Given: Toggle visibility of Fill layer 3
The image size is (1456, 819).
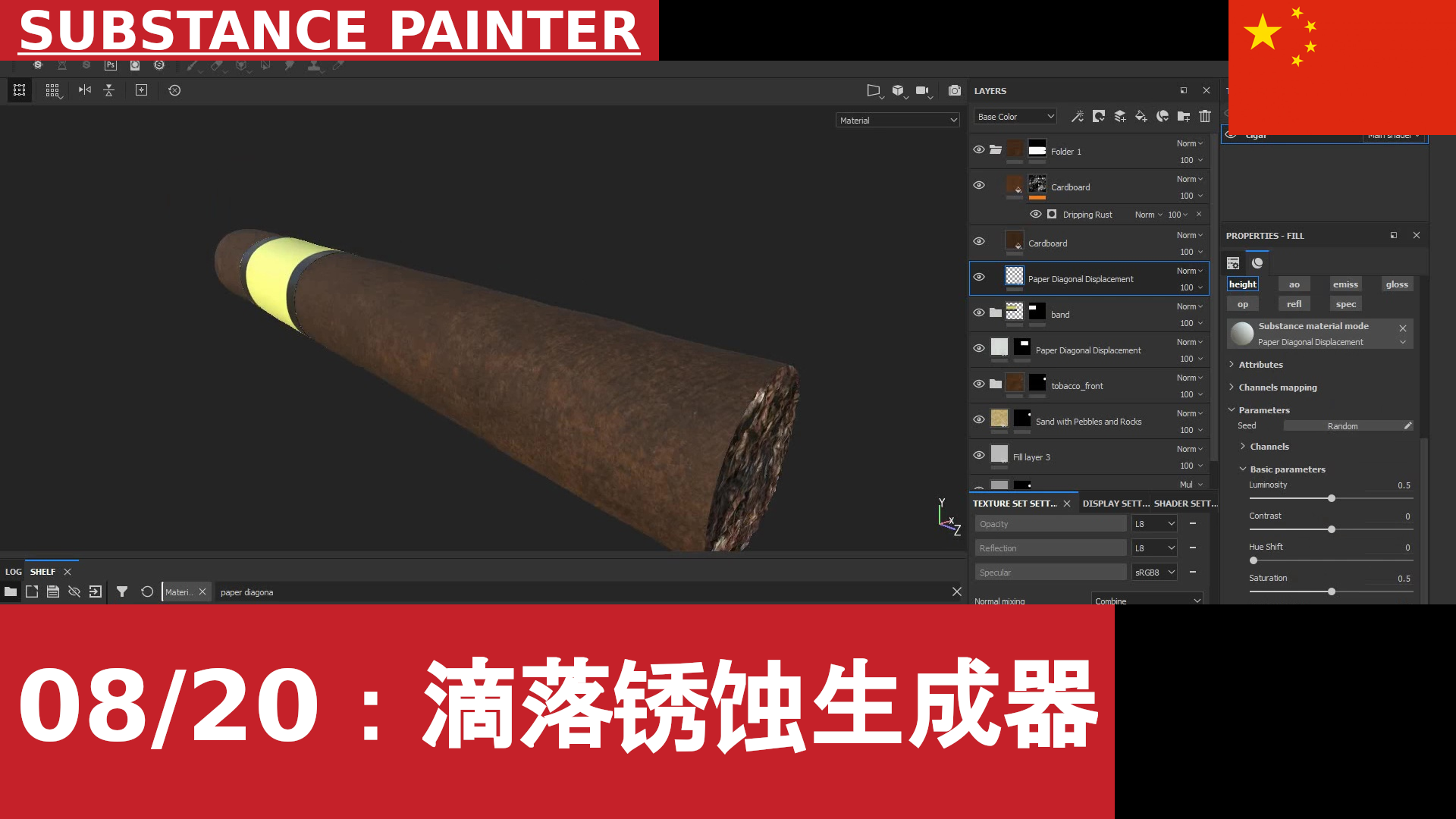Looking at the screenshot, I should tap(979, 455).
